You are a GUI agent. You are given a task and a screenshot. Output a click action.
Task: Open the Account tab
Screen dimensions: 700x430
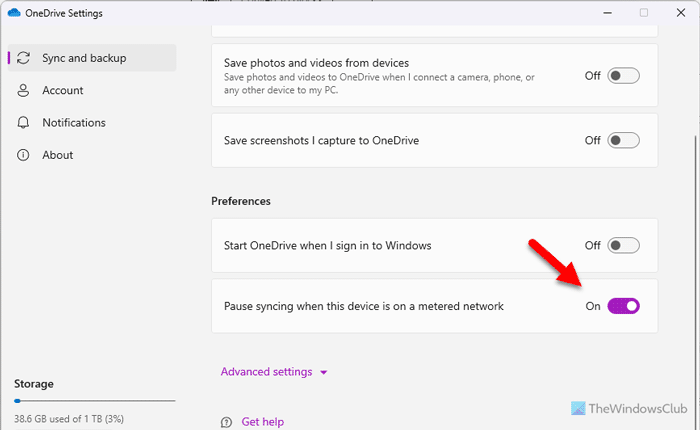tap(62, 91)
